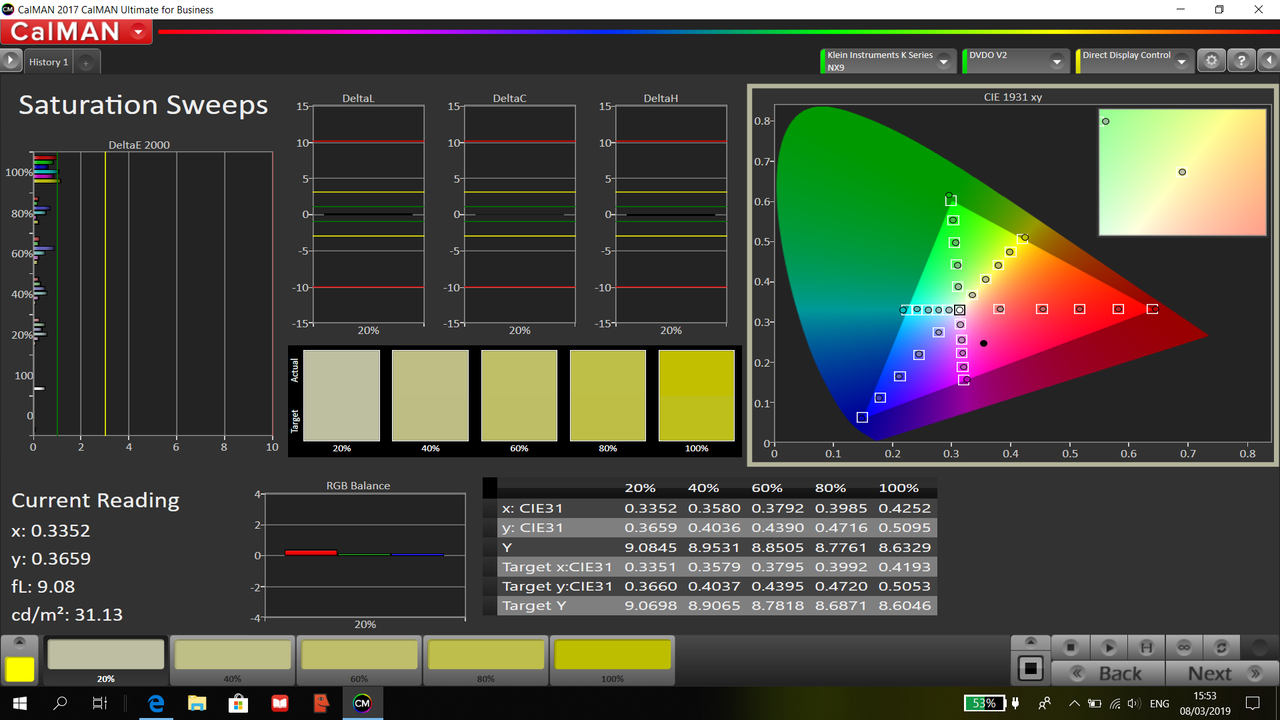This screenshot has height=720, width=1280.
Task: Click the 20% swatch in Actual/Target panel
Action: click(342, 395)
